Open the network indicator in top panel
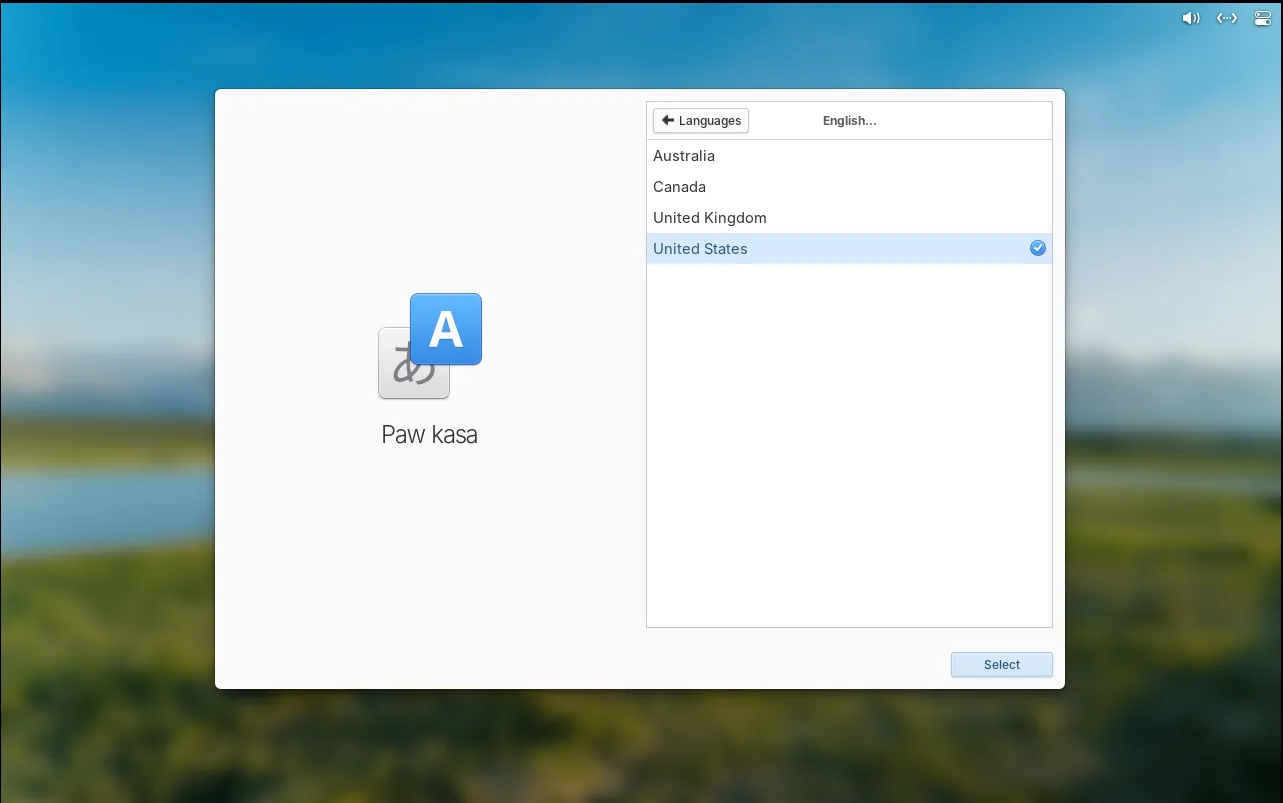This screenshot has height=803, width=1283. (x=1227, y=18)
